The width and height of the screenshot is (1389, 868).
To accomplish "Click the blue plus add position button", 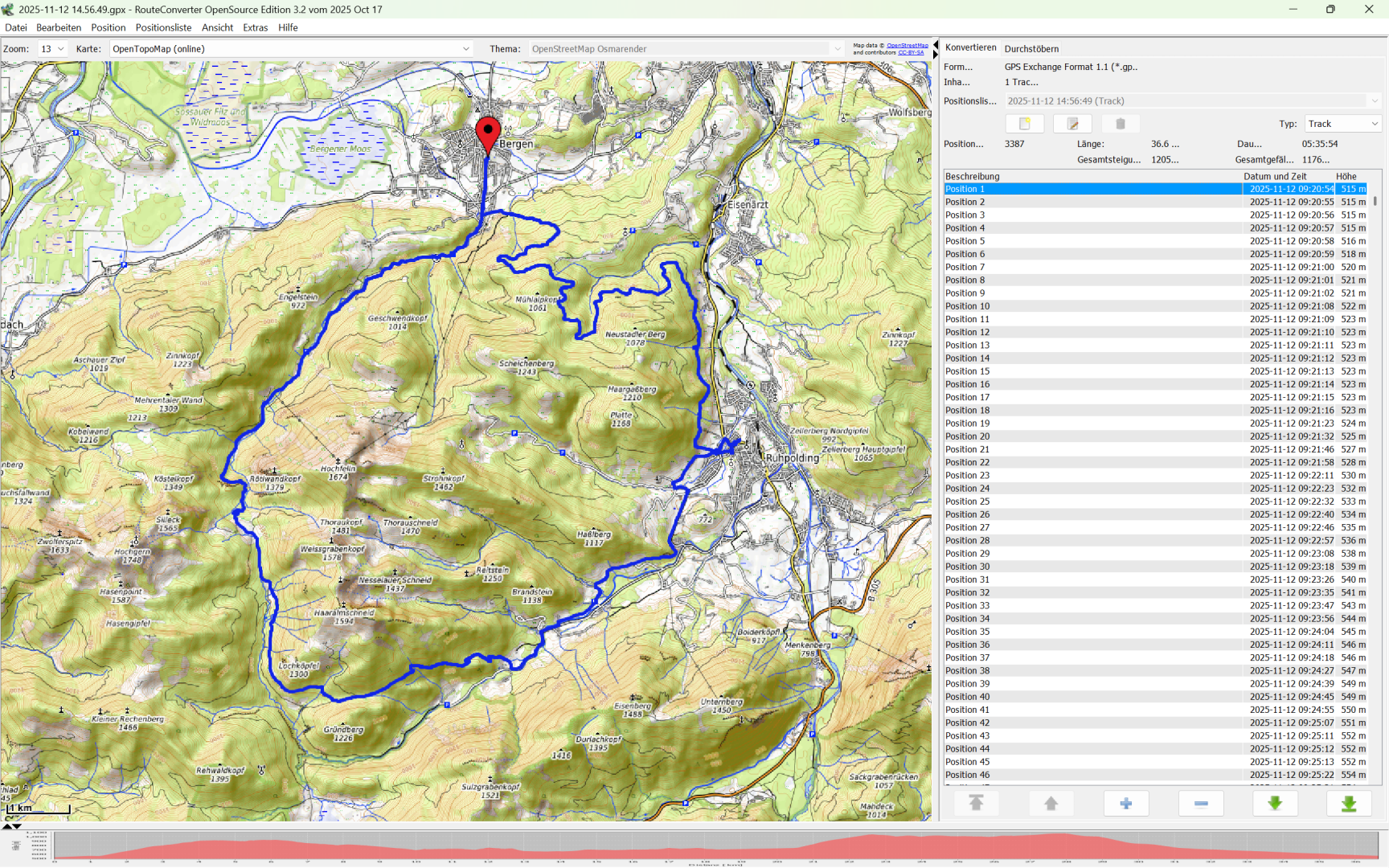I will [x=1125, y=803].
